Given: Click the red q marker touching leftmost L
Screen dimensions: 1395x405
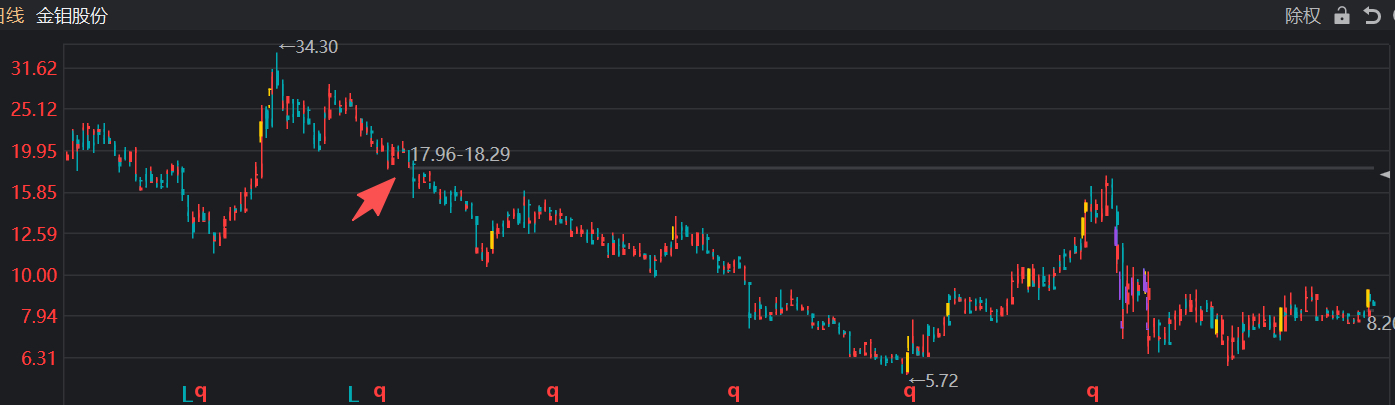Looking at the screenshot, I should coord(200,393).
